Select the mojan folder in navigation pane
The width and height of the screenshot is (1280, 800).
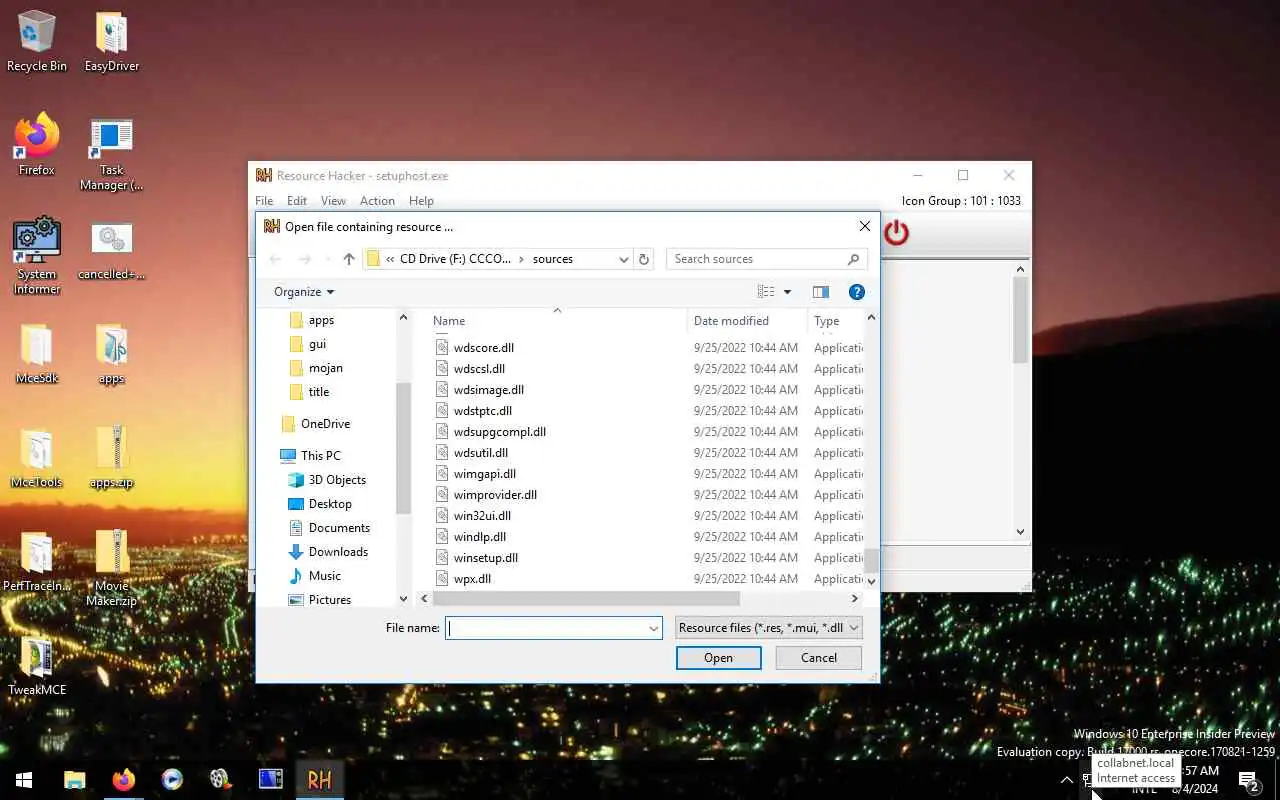click(x=326, y=368)
